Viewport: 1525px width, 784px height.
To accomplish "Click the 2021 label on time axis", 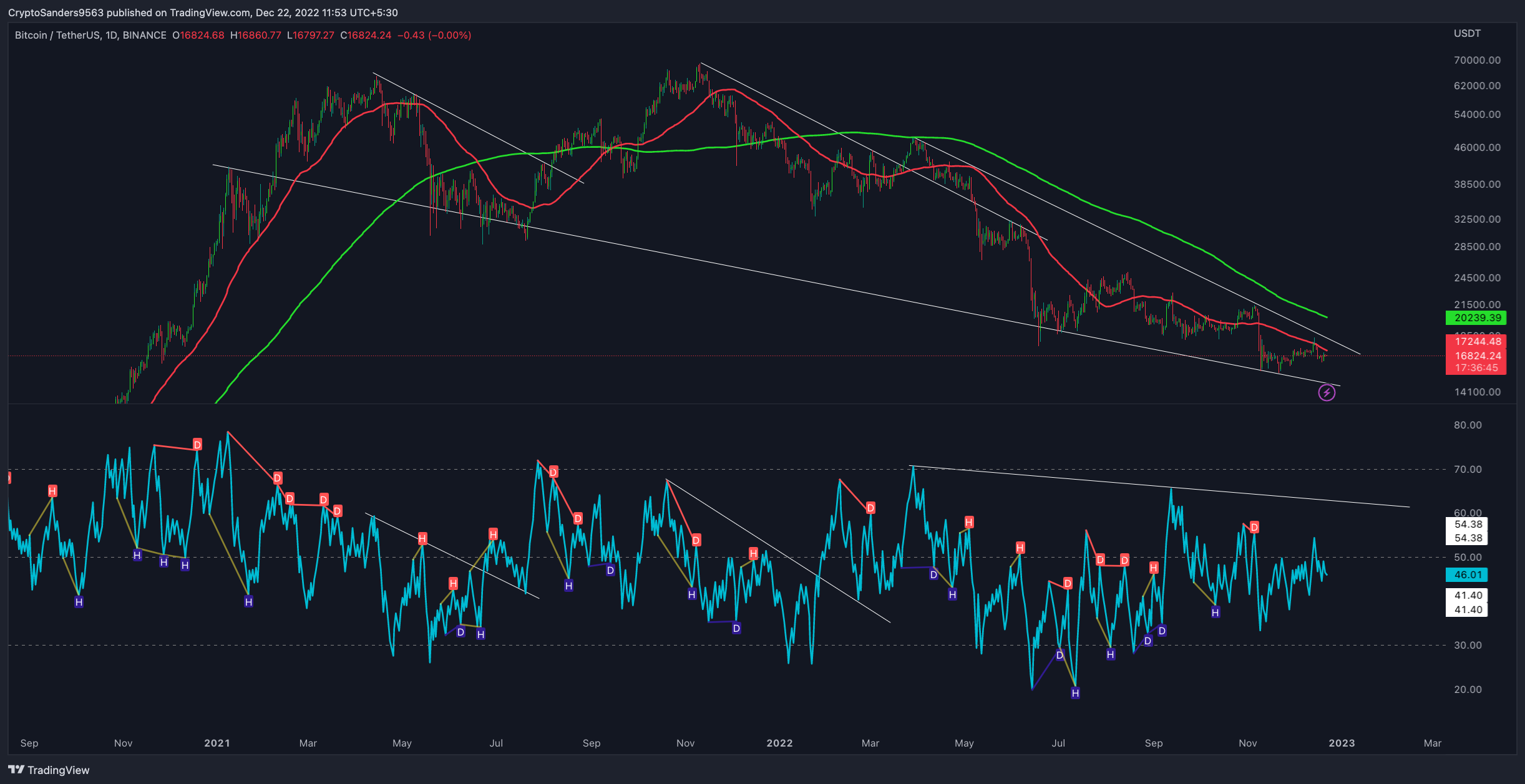I will click(217, 743).
